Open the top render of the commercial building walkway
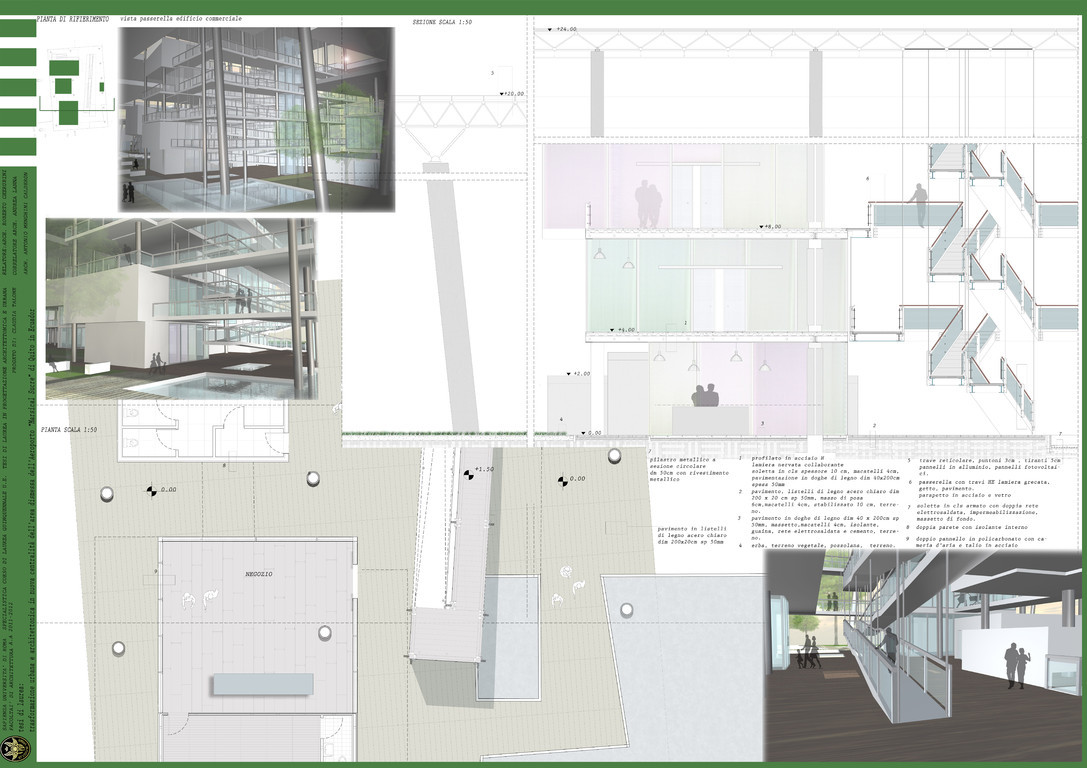 click(x=257, y=118)
